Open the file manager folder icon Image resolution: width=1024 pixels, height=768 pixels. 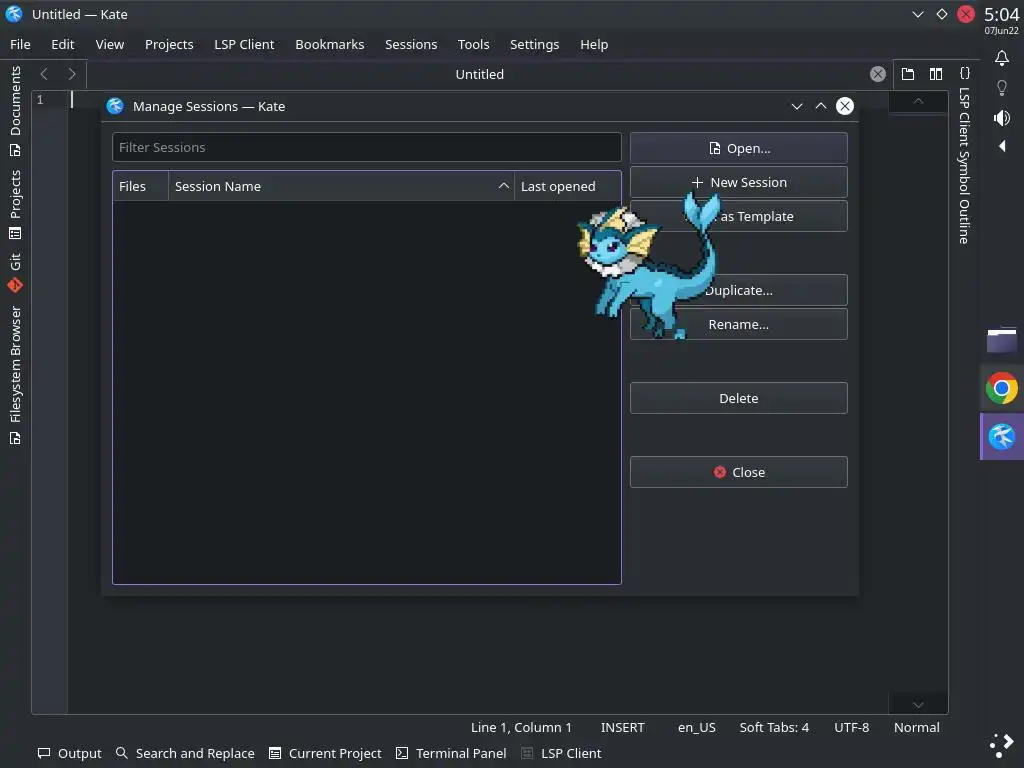pyautogui.click(x=1002, y=340)
